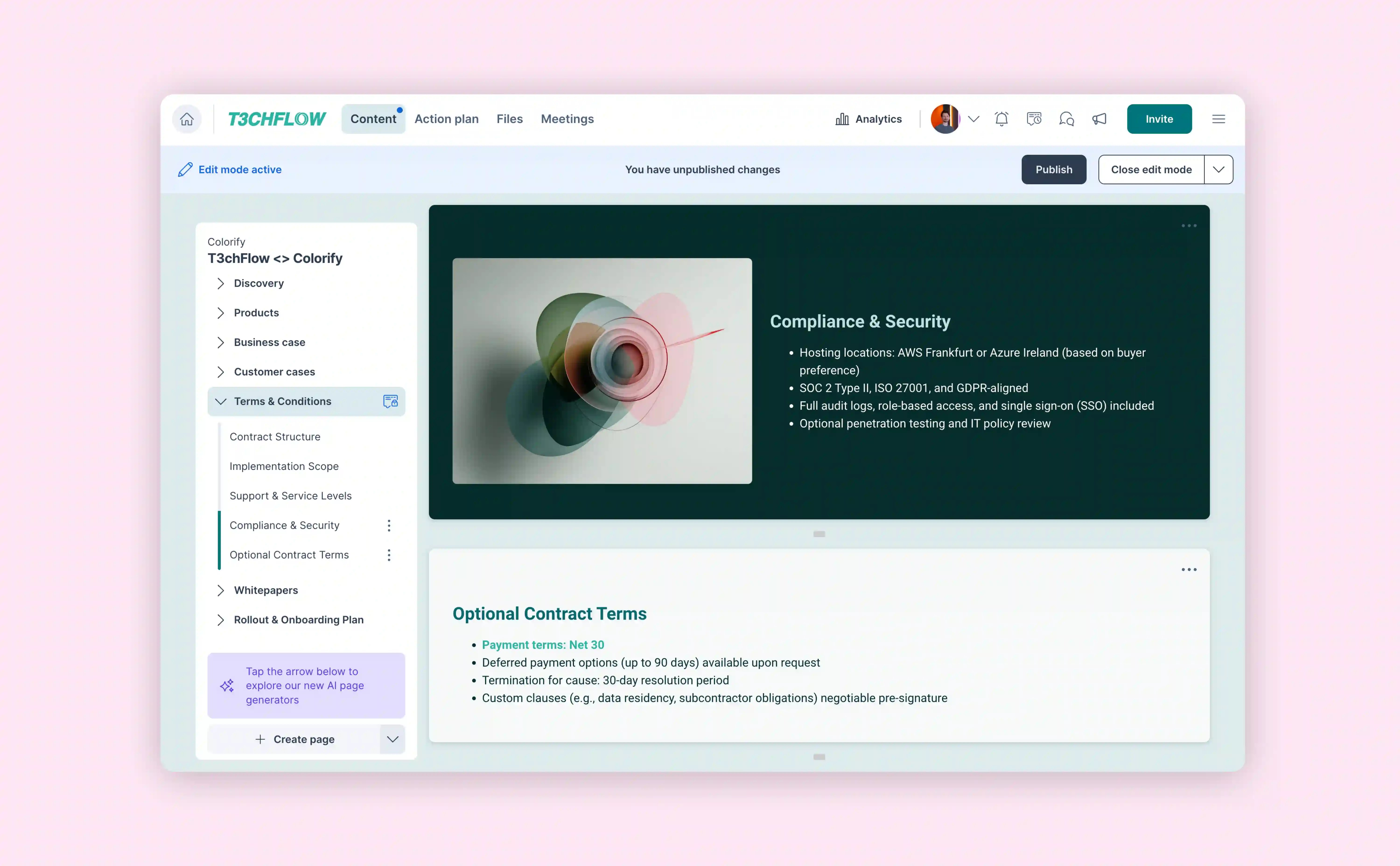Click the megaphone announcements icon
1400x866 pixels.
tap(1099, 119)
